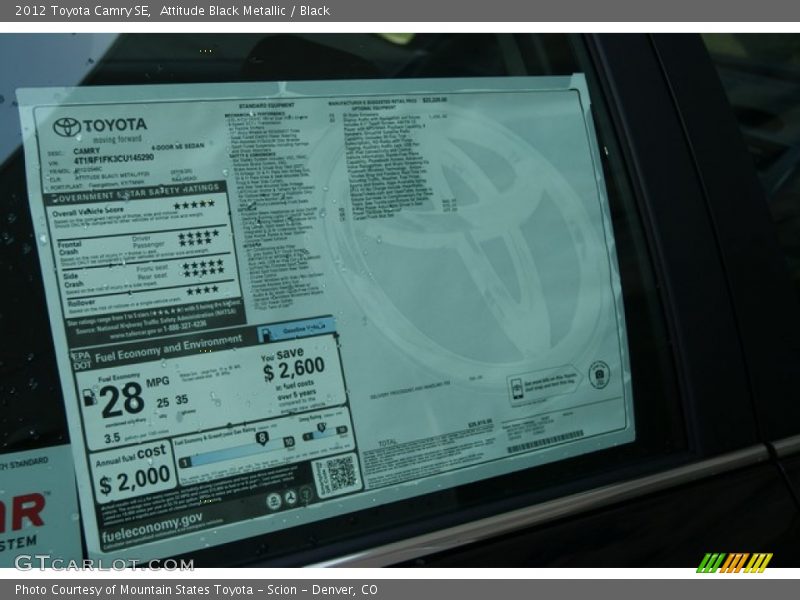This screenshot has height=600, width=800.
Task: Toggle the Overall Vehicle Score five-star rating
Action: pos(194,205)
